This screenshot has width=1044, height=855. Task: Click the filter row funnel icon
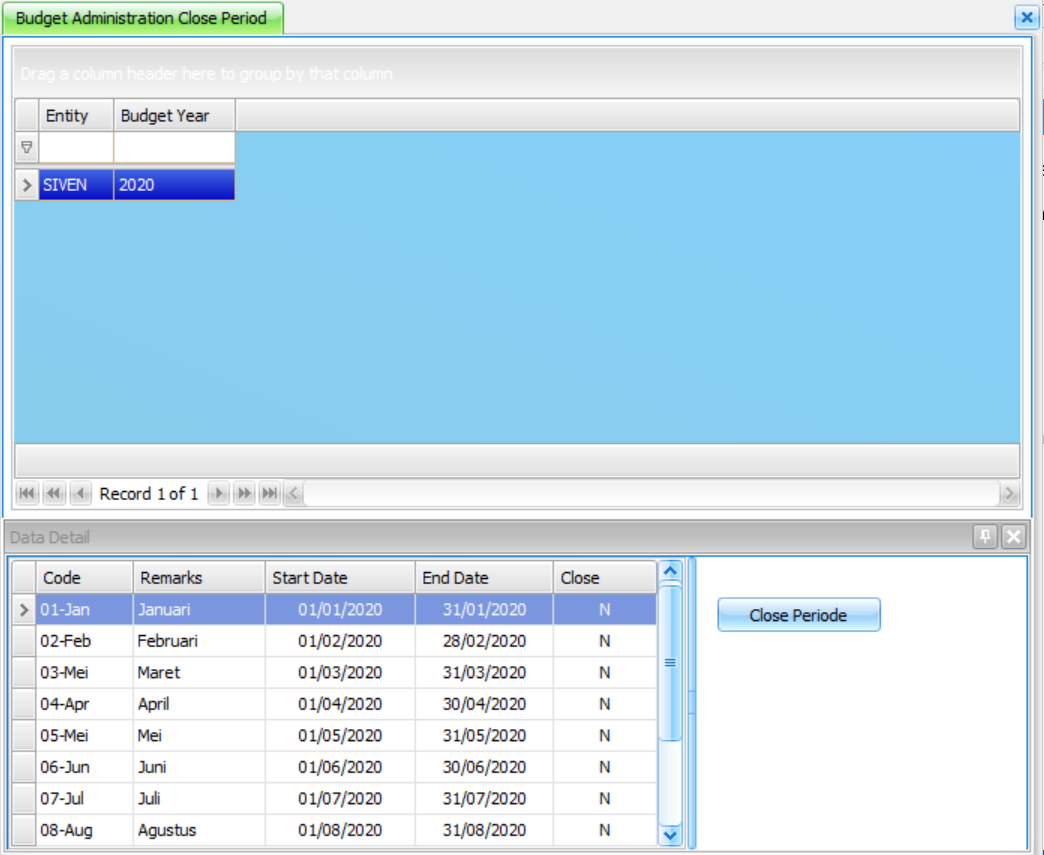(27, 147)
